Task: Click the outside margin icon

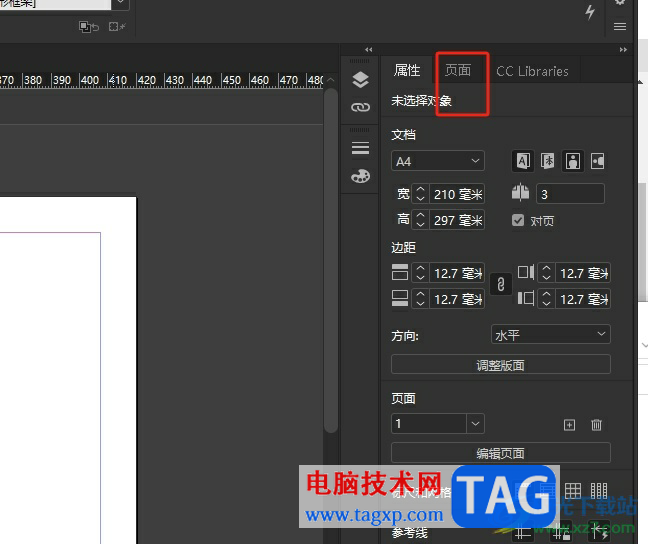Action: click(526, 298)
